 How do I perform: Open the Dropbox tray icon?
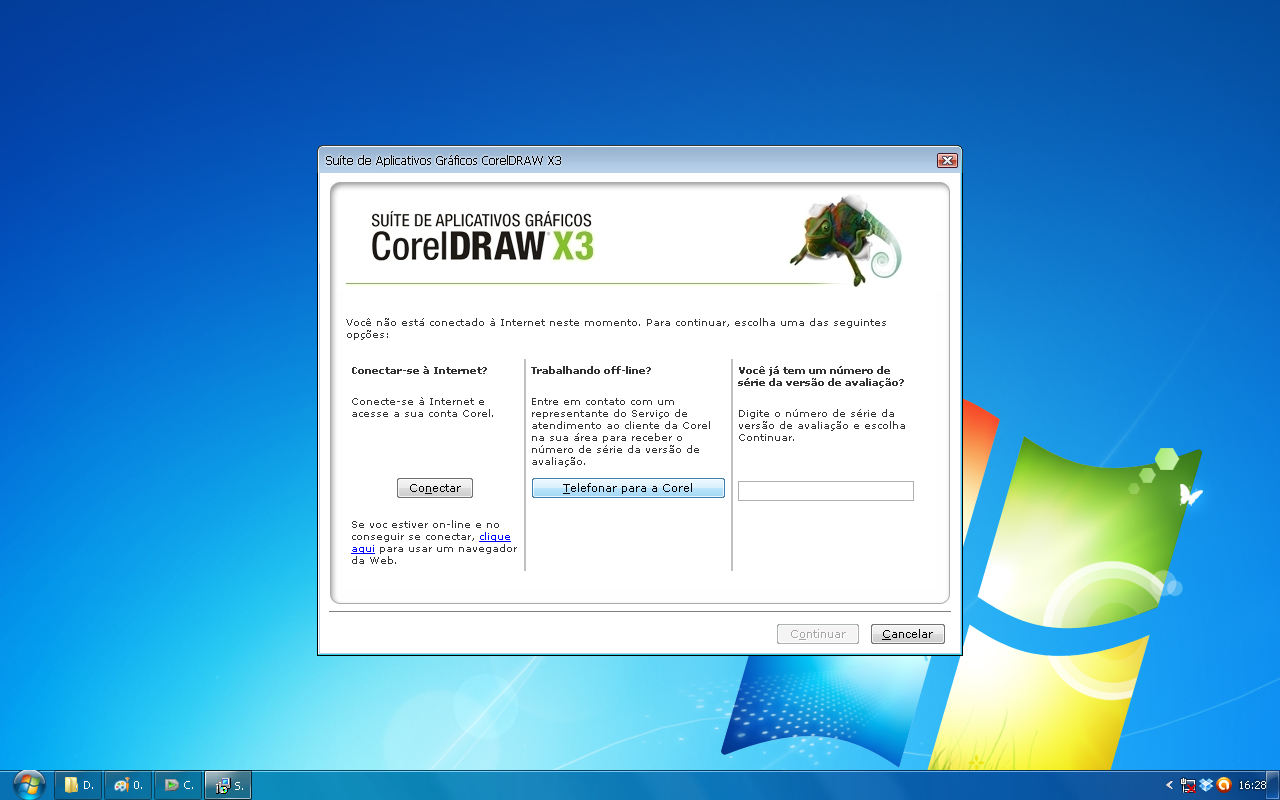pyautogui.click(x=1206, y=785)
